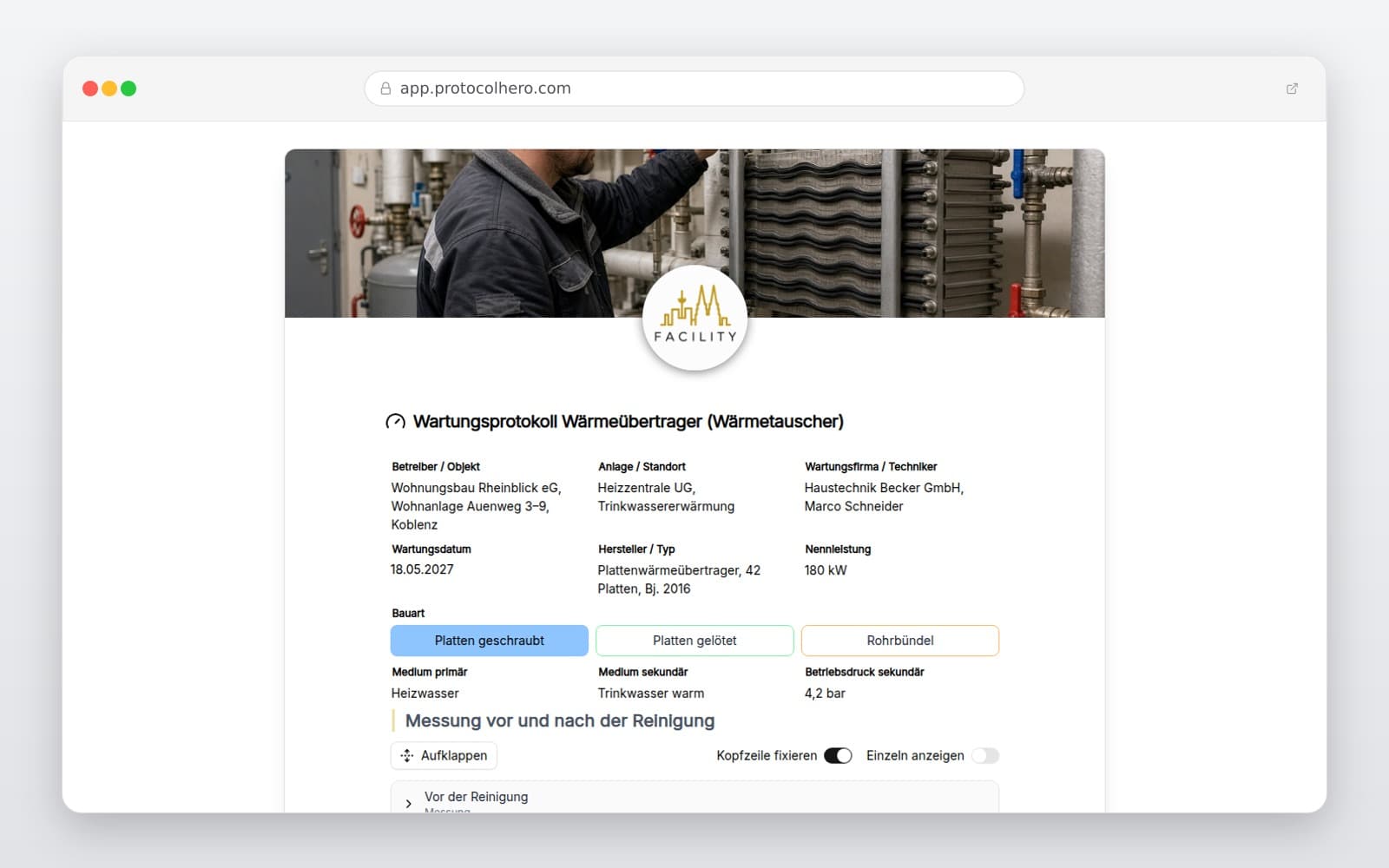Click the gauge icon beside Wartungsprotokoll title
The height and width of the screenshot is (868, 1389).
395,422
